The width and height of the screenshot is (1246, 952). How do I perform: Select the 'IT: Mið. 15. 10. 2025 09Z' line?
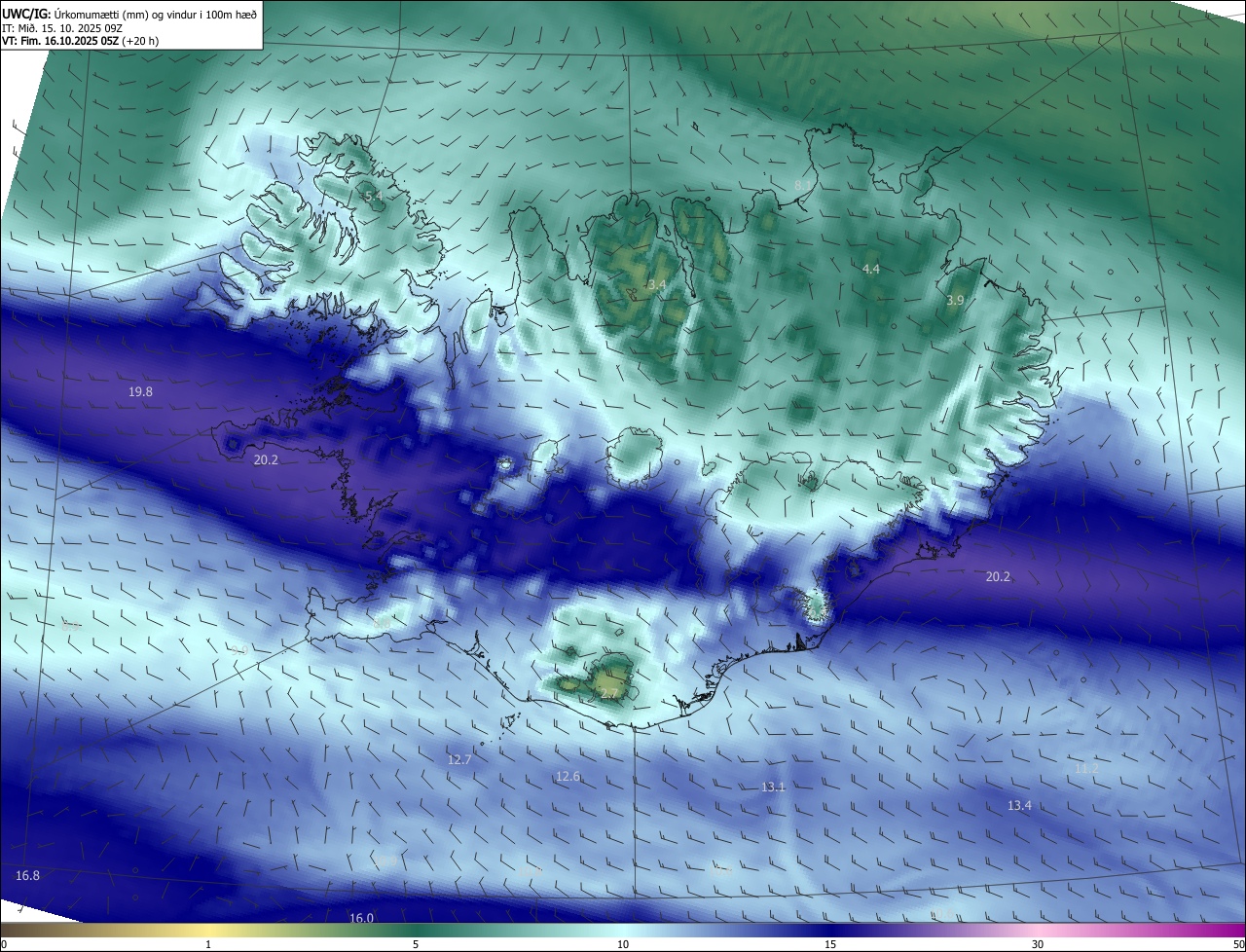coord(62,28)
